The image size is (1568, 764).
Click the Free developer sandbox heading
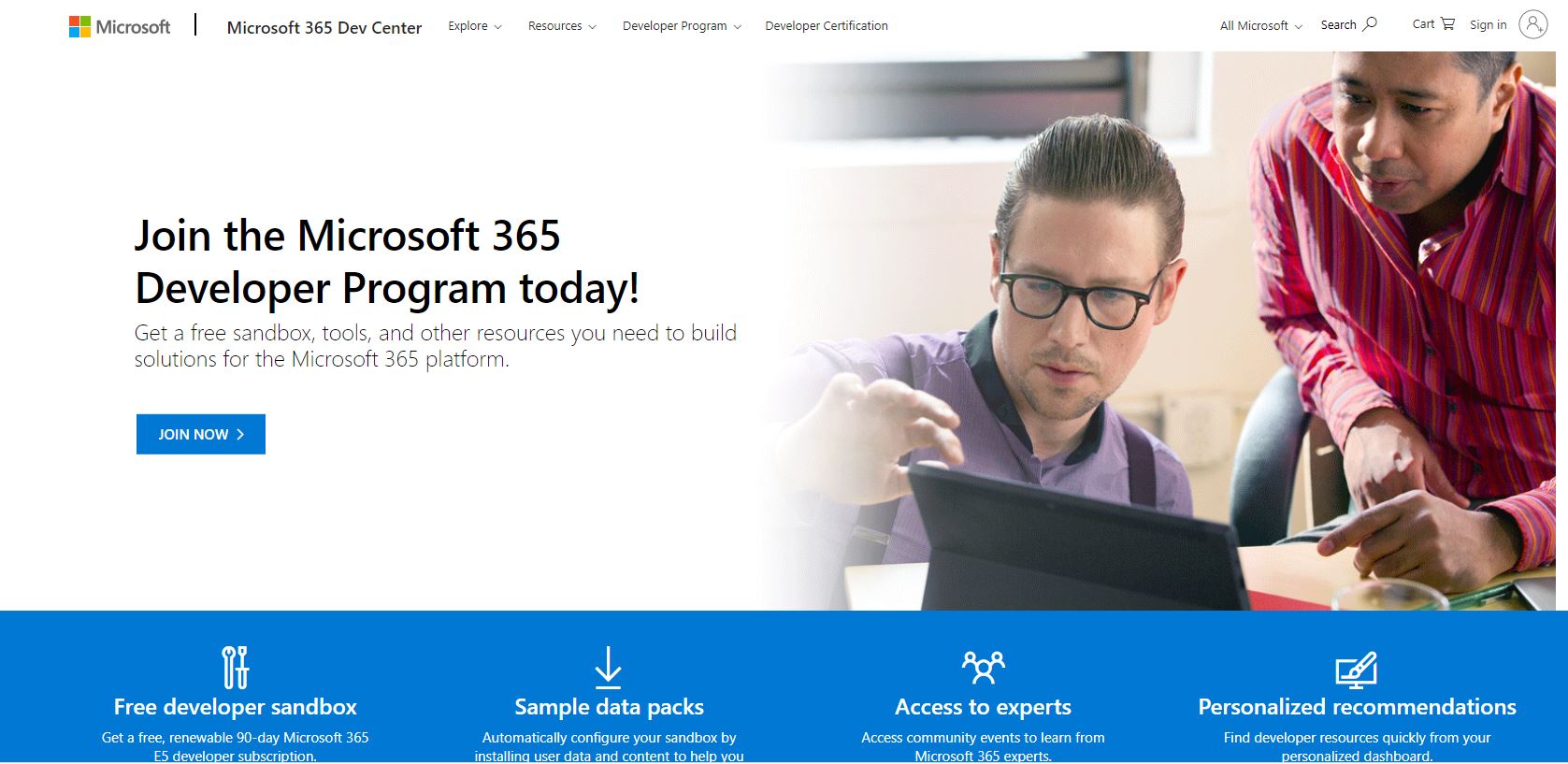coord(235,707)
